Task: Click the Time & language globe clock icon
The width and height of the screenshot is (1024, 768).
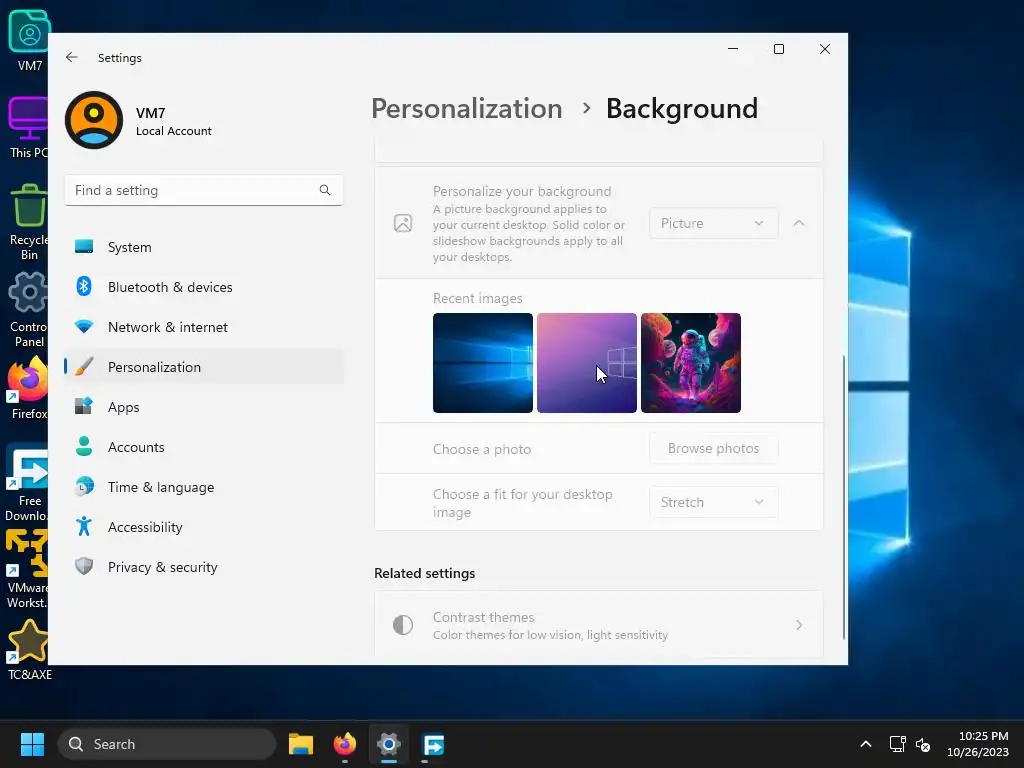Action: (x=84, y=486)
